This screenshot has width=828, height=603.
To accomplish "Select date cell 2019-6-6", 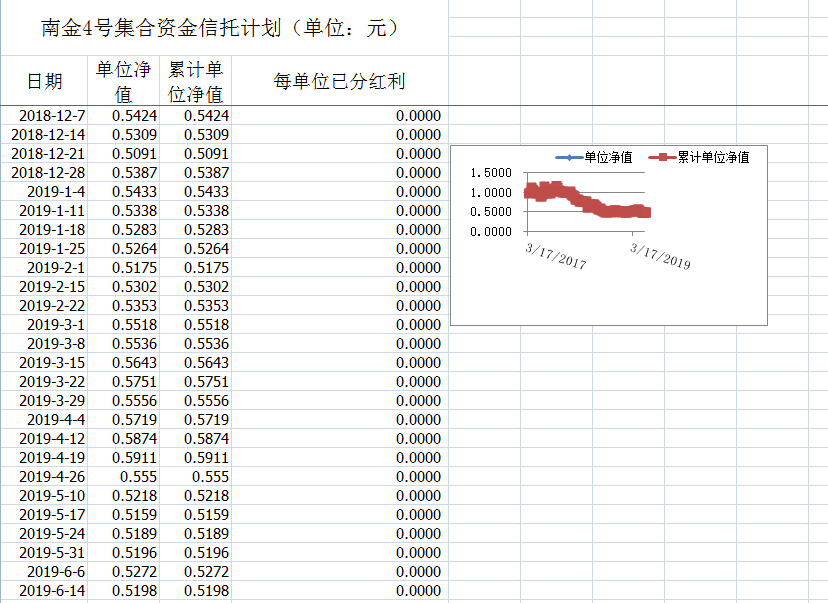I will [44, 572].
